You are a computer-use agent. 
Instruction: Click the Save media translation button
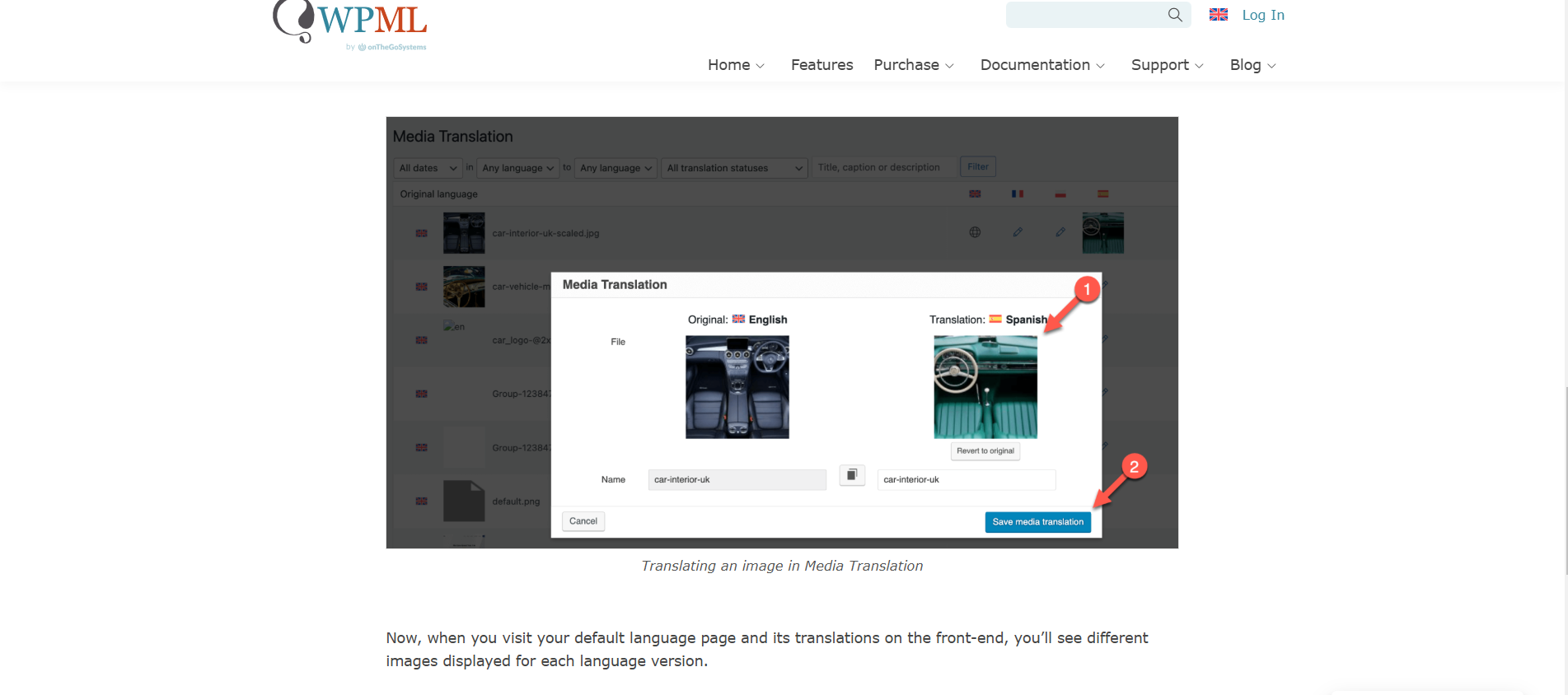click(1038, 522)
